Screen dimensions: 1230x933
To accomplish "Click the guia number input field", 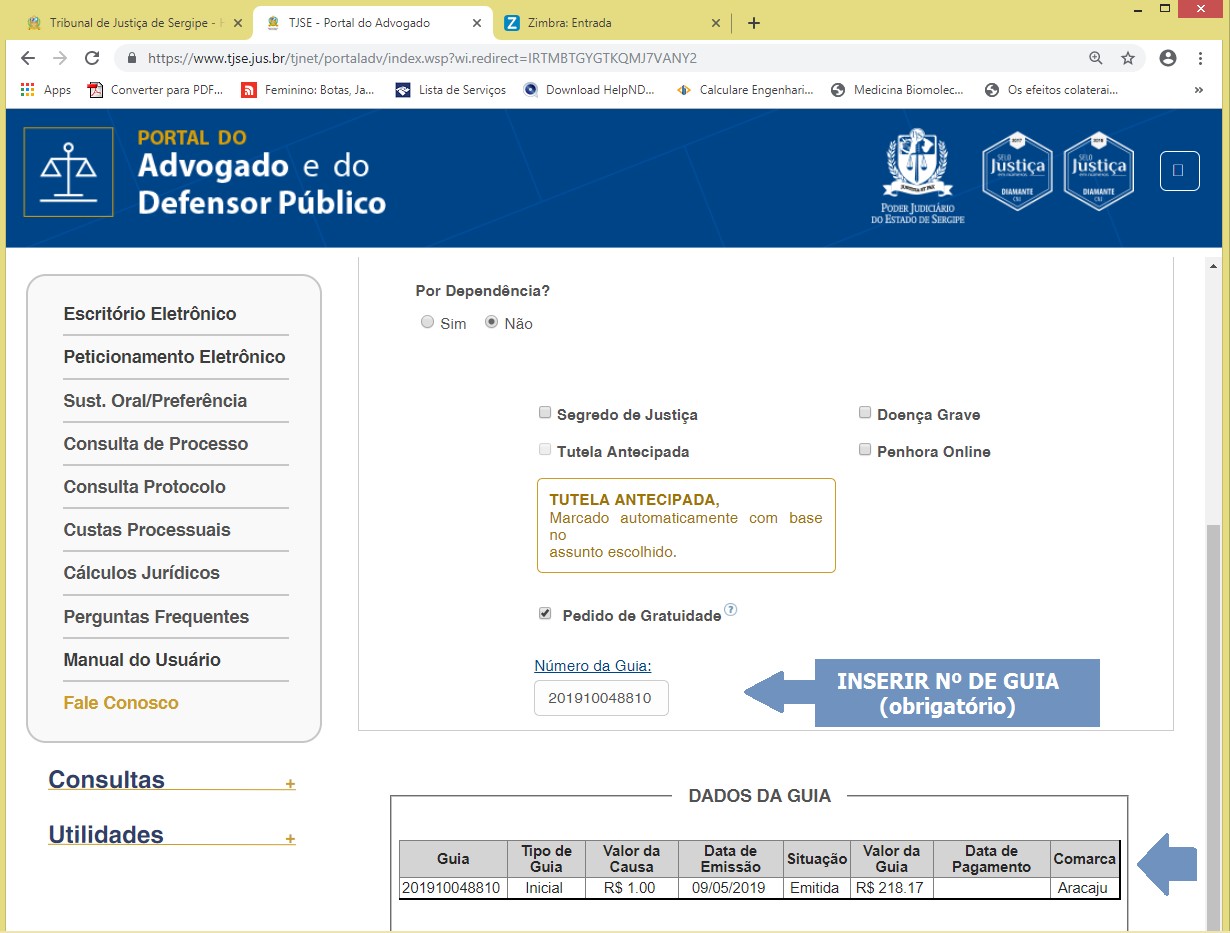I will pyautogui.click(x=601, y=698).
